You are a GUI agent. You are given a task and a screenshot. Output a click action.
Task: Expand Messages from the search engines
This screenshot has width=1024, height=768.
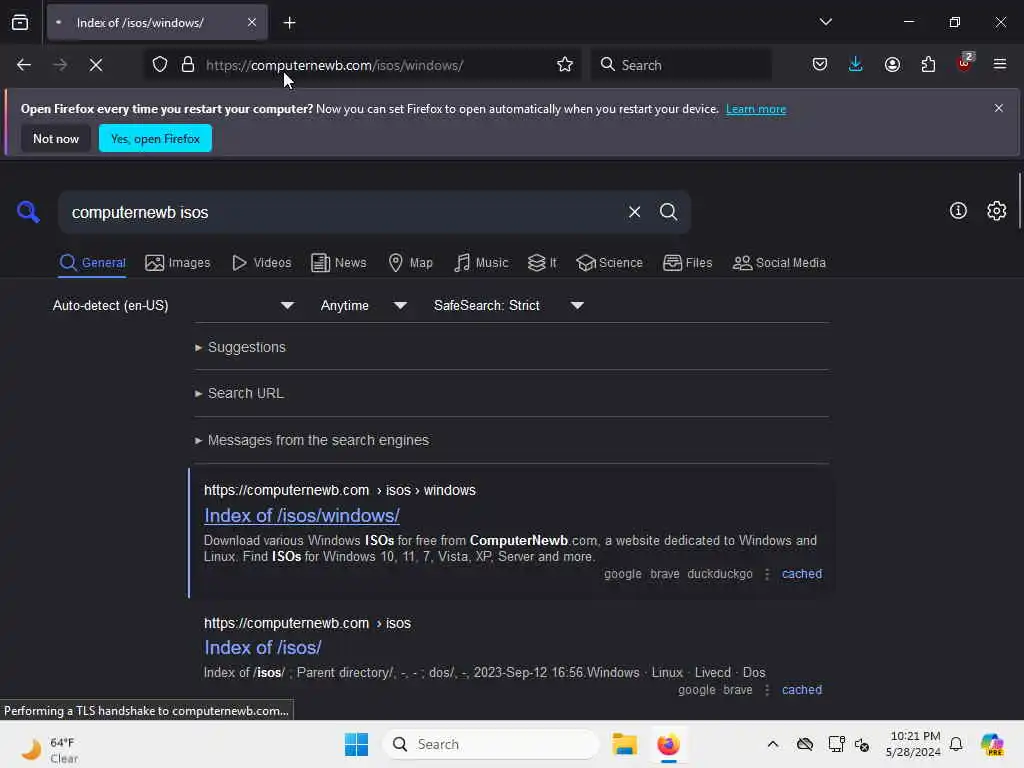point(312,440)
